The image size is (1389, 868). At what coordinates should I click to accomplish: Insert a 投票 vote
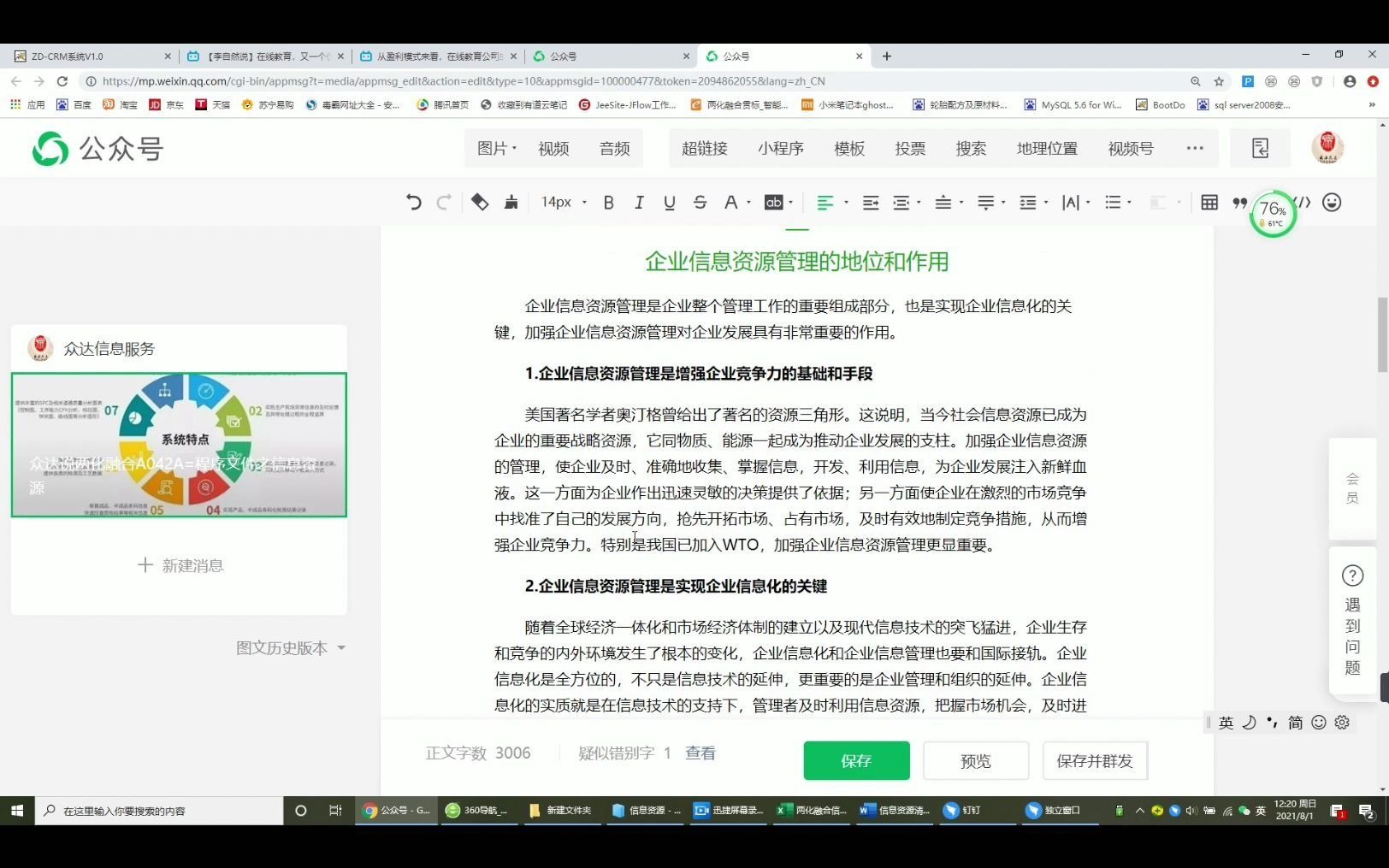pos(910,149)
